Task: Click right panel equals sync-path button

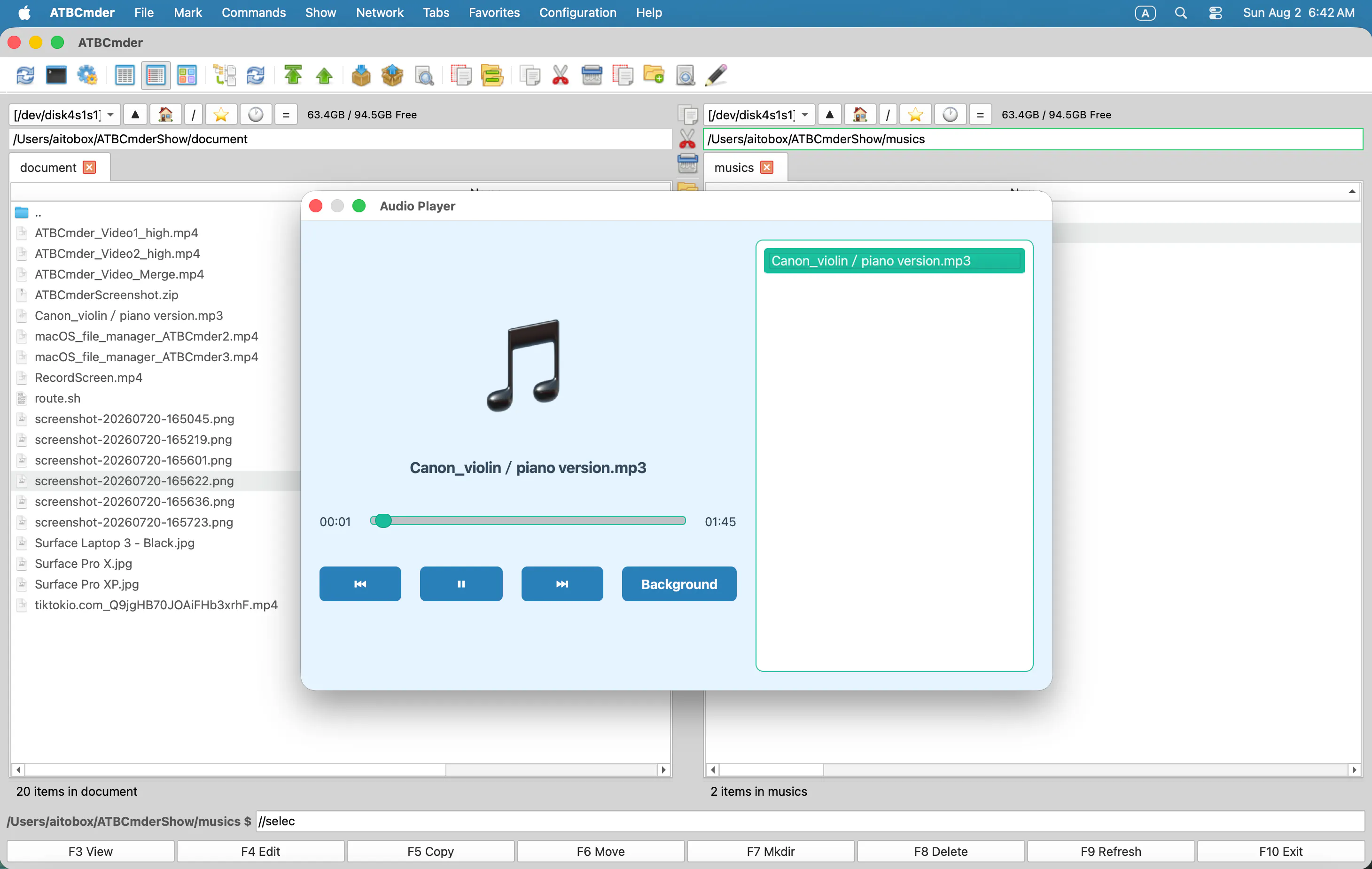Action: [x=980, y=115]
